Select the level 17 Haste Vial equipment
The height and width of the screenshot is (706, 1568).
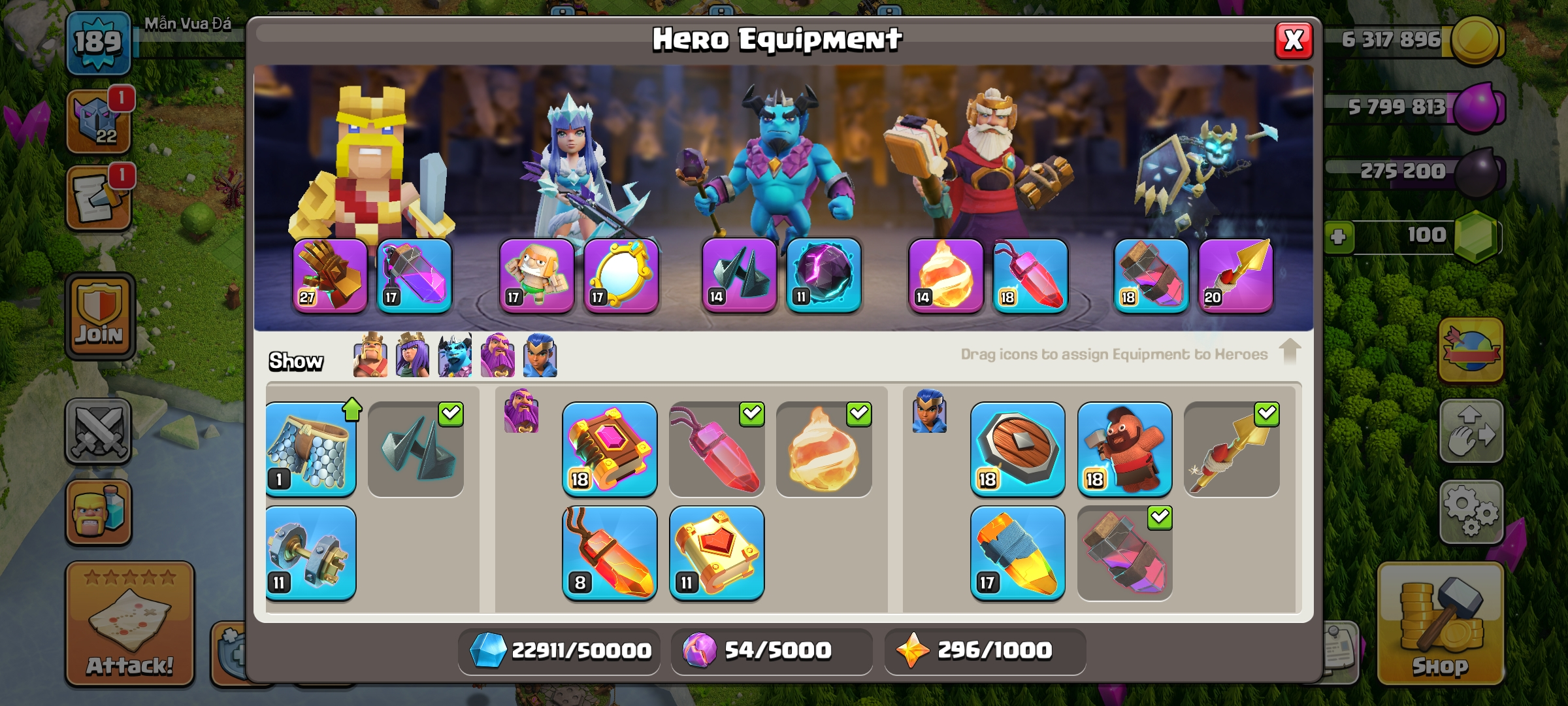[x=1017, y=553]
